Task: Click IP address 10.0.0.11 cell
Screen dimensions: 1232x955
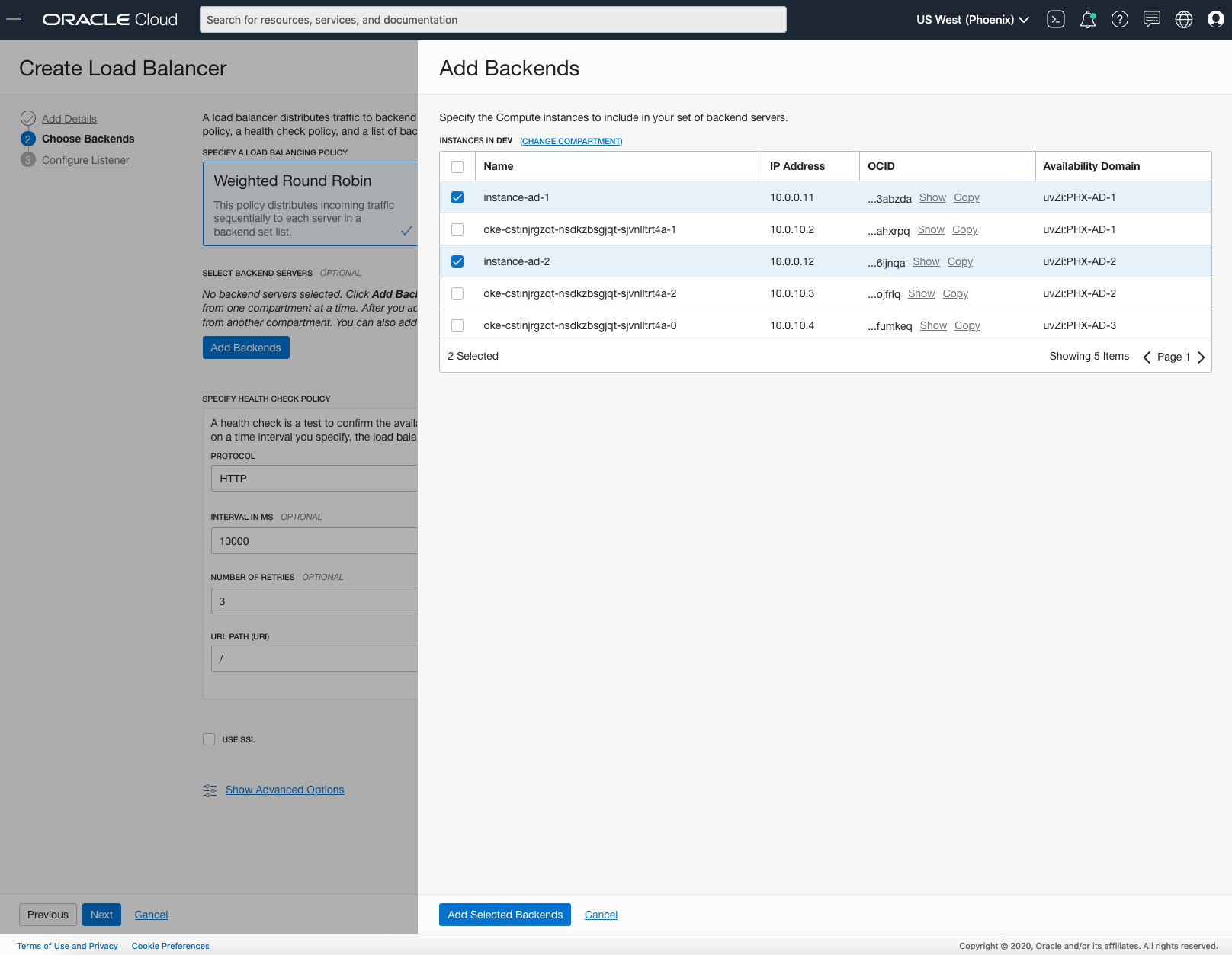Action: click(792, 197)
